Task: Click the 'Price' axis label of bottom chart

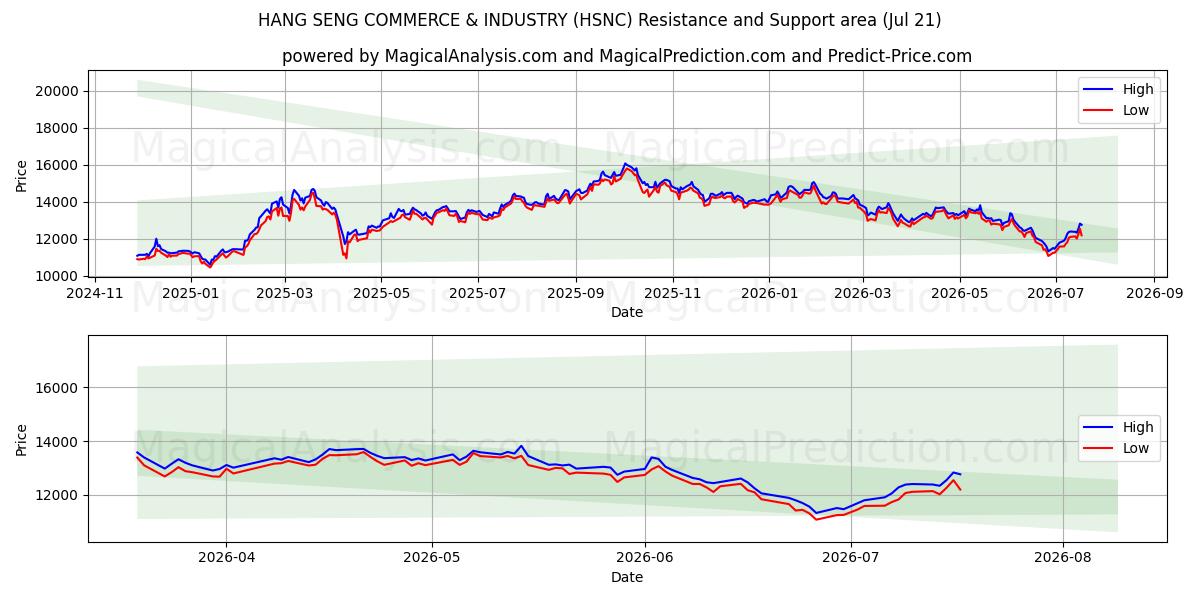Action: 22,439
